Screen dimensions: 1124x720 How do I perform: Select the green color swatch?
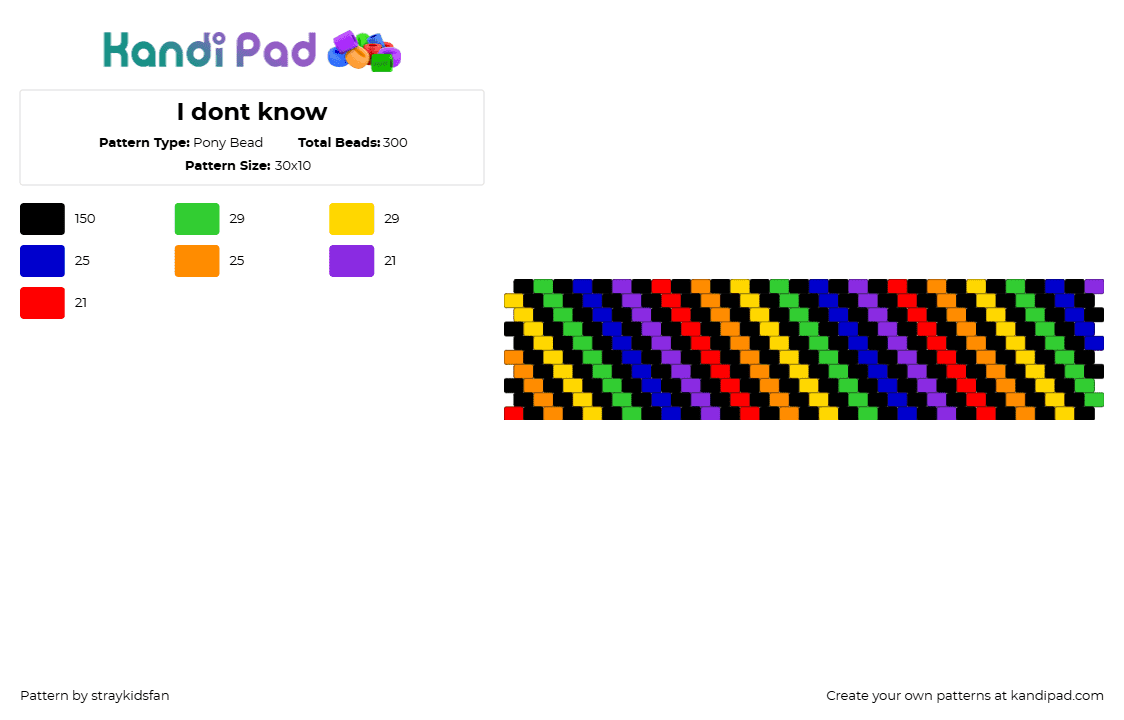[x=197, y=219]
